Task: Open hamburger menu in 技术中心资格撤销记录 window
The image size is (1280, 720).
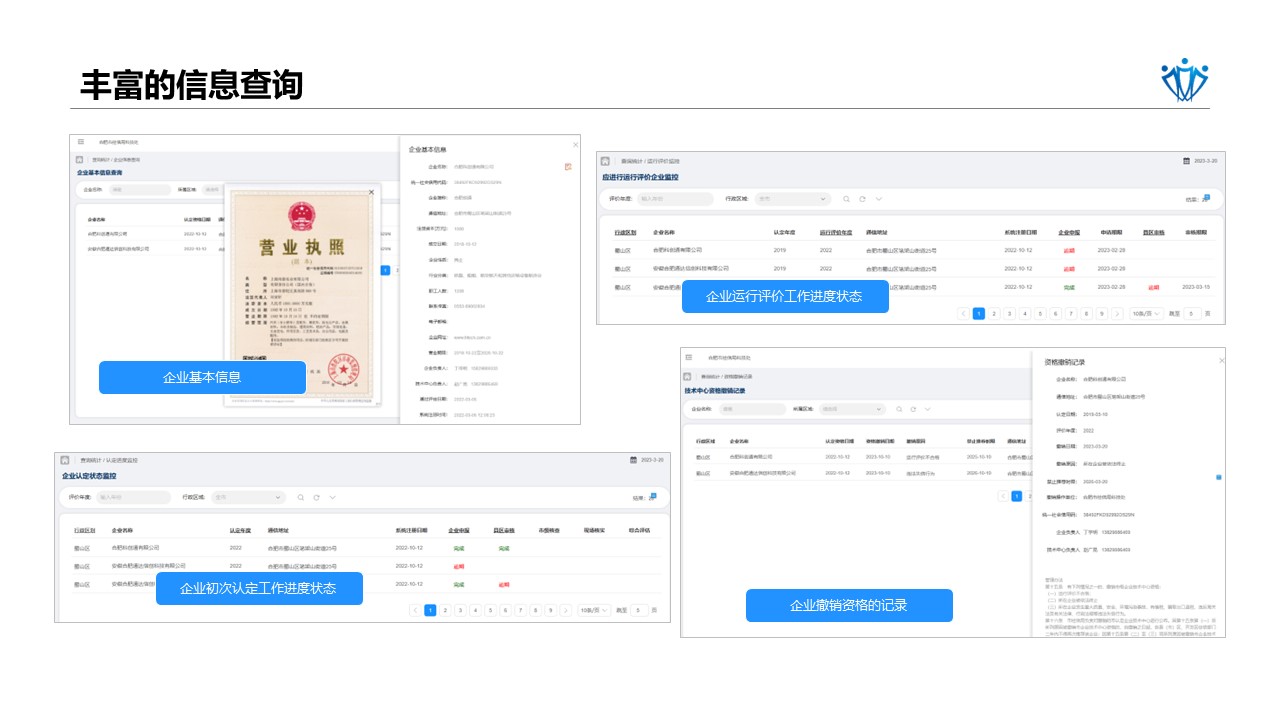Action: 691,357
